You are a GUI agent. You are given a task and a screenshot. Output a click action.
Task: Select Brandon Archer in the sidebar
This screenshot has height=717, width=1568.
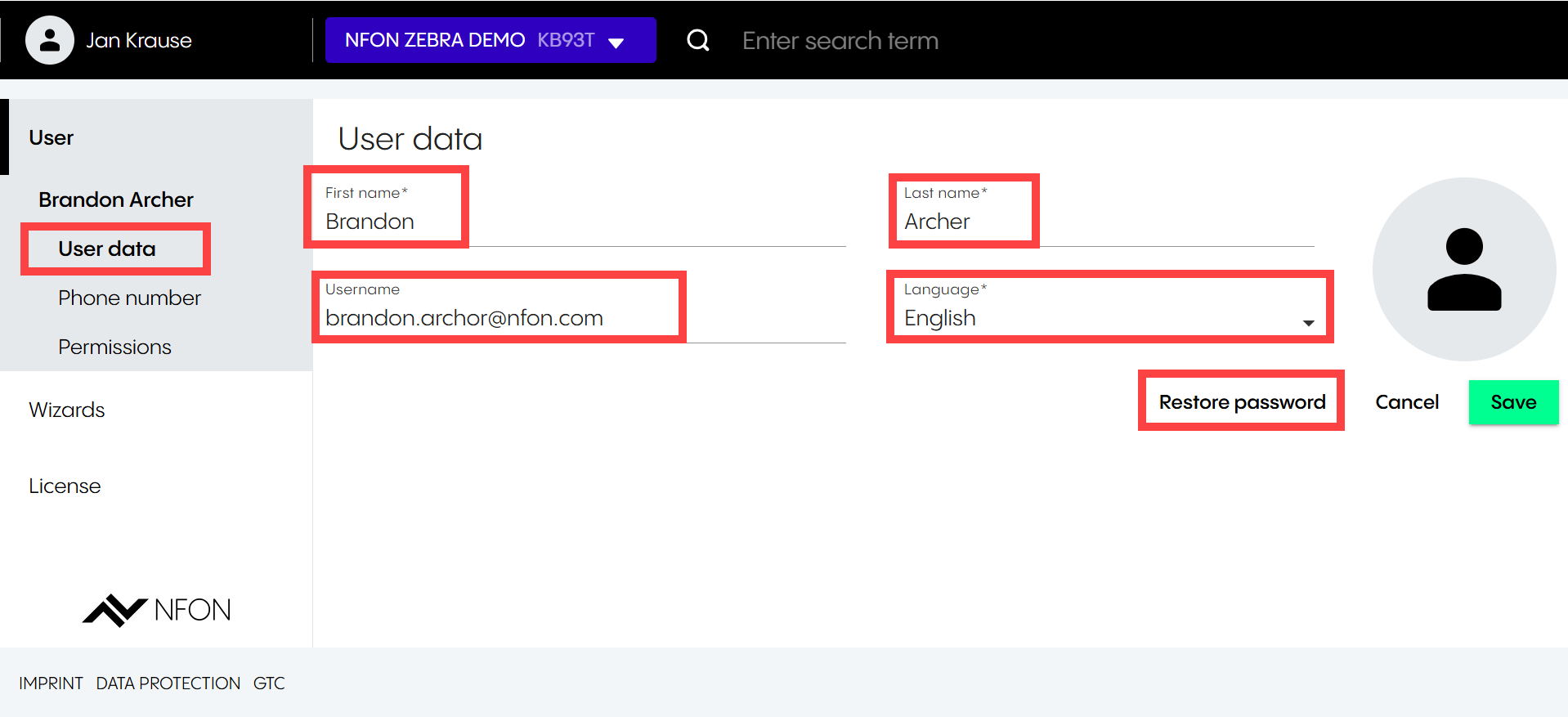[116, 199]
